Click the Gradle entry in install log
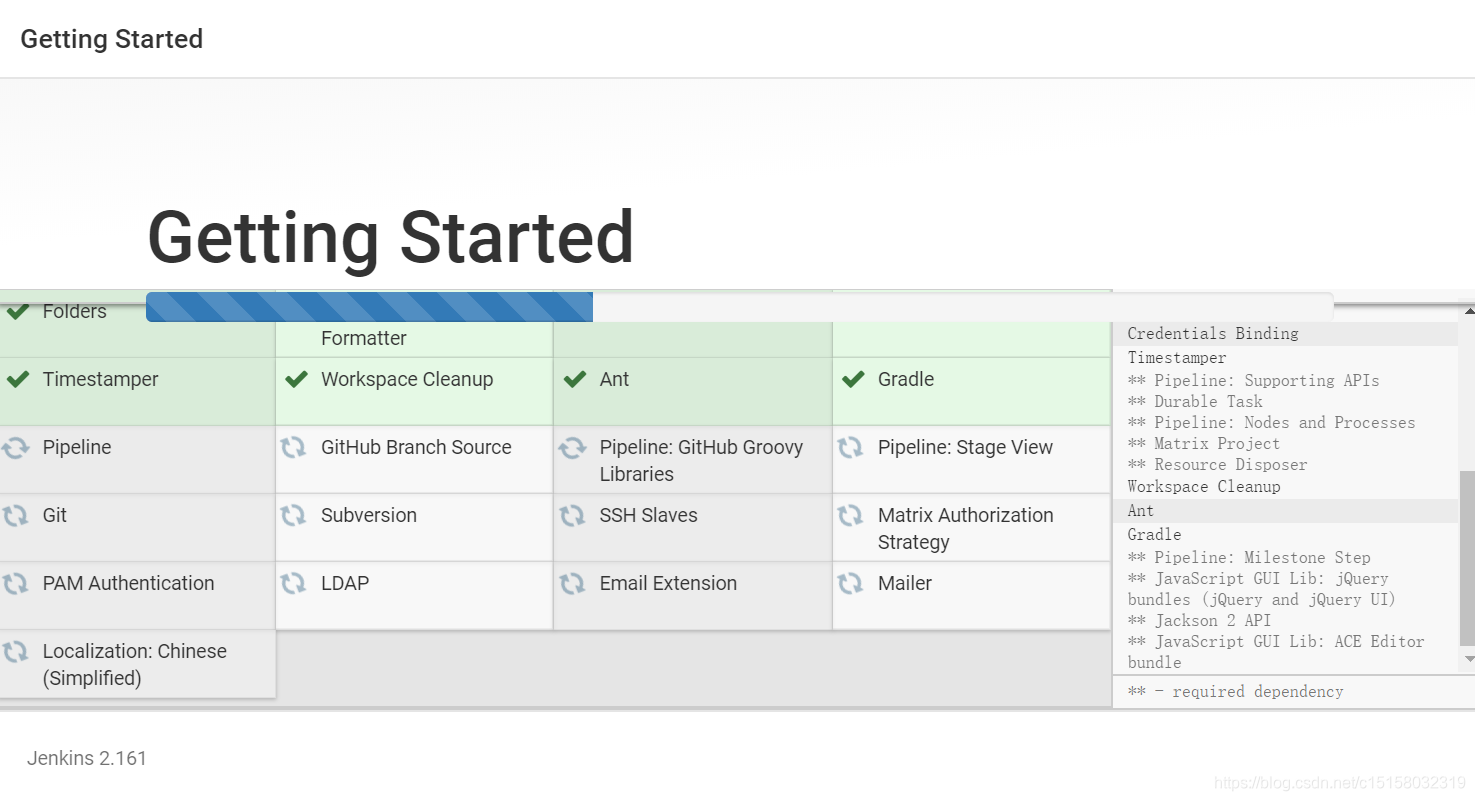Screen dimensions: 1475x801 [1154, 535]
